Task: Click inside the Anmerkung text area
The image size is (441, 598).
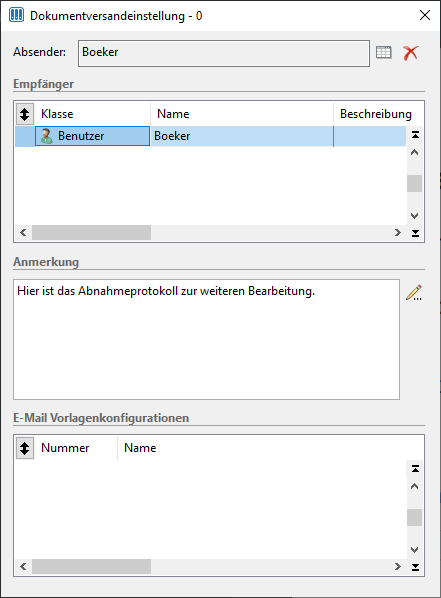Action: 206,339
